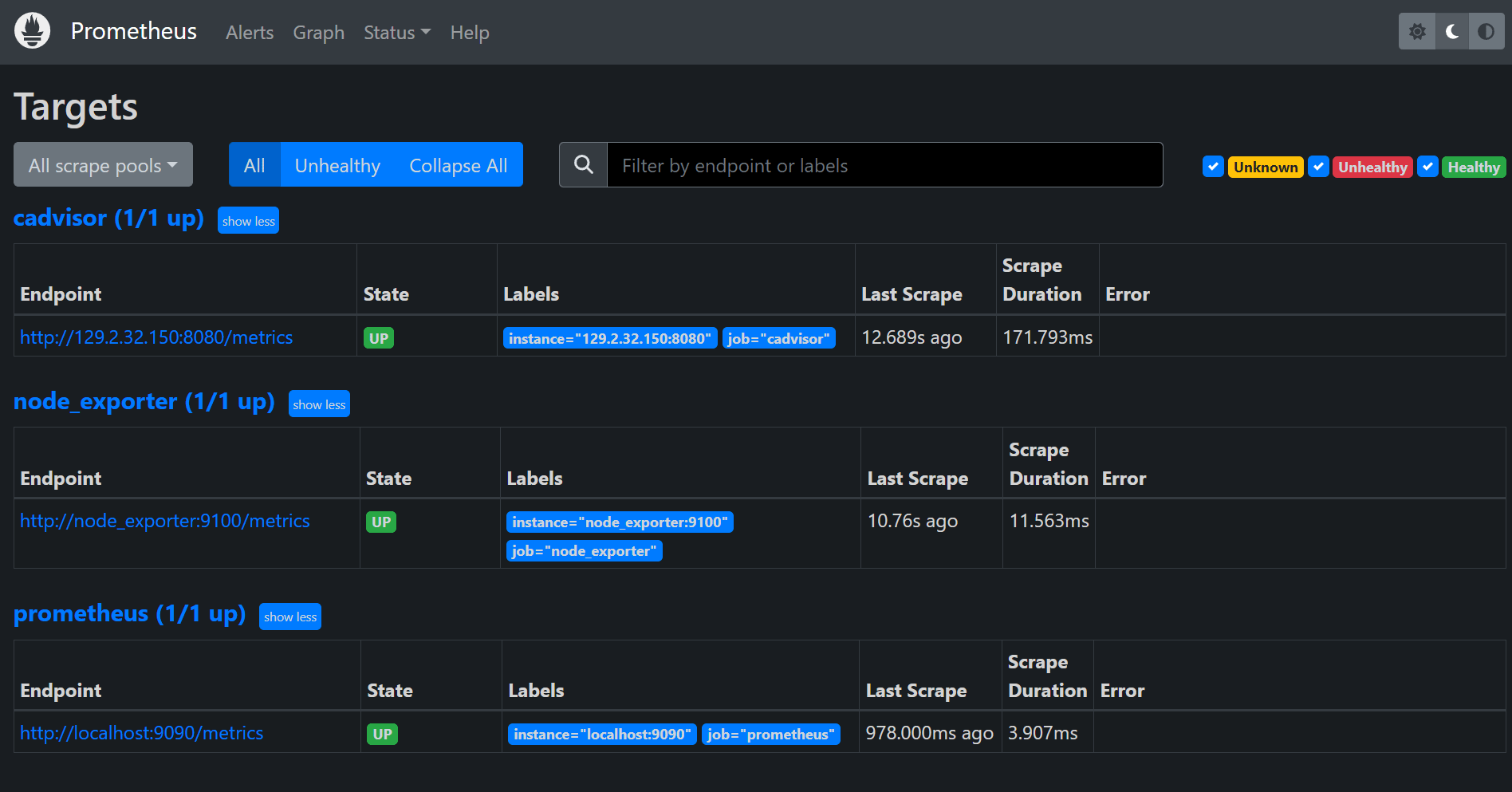Show only Unhealthy targets
1512x792 pixels.
(x=337, y=165)
